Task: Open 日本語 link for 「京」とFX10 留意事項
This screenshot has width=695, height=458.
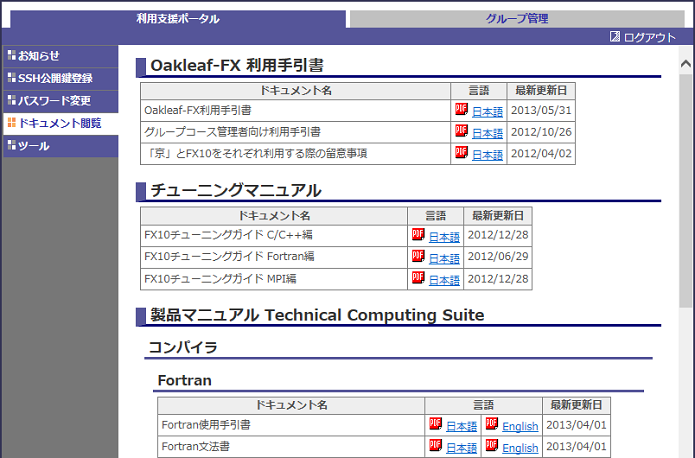Action: [x=487, y=155]
